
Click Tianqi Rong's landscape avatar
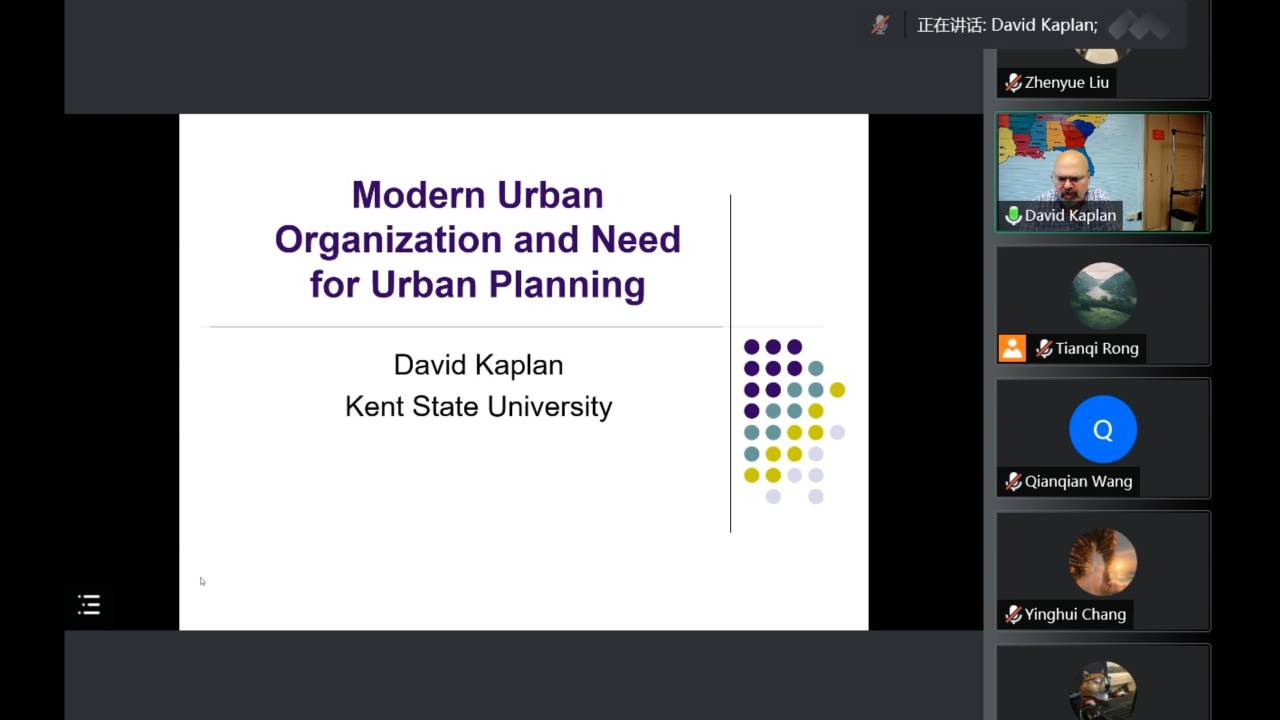point(1103,296)
